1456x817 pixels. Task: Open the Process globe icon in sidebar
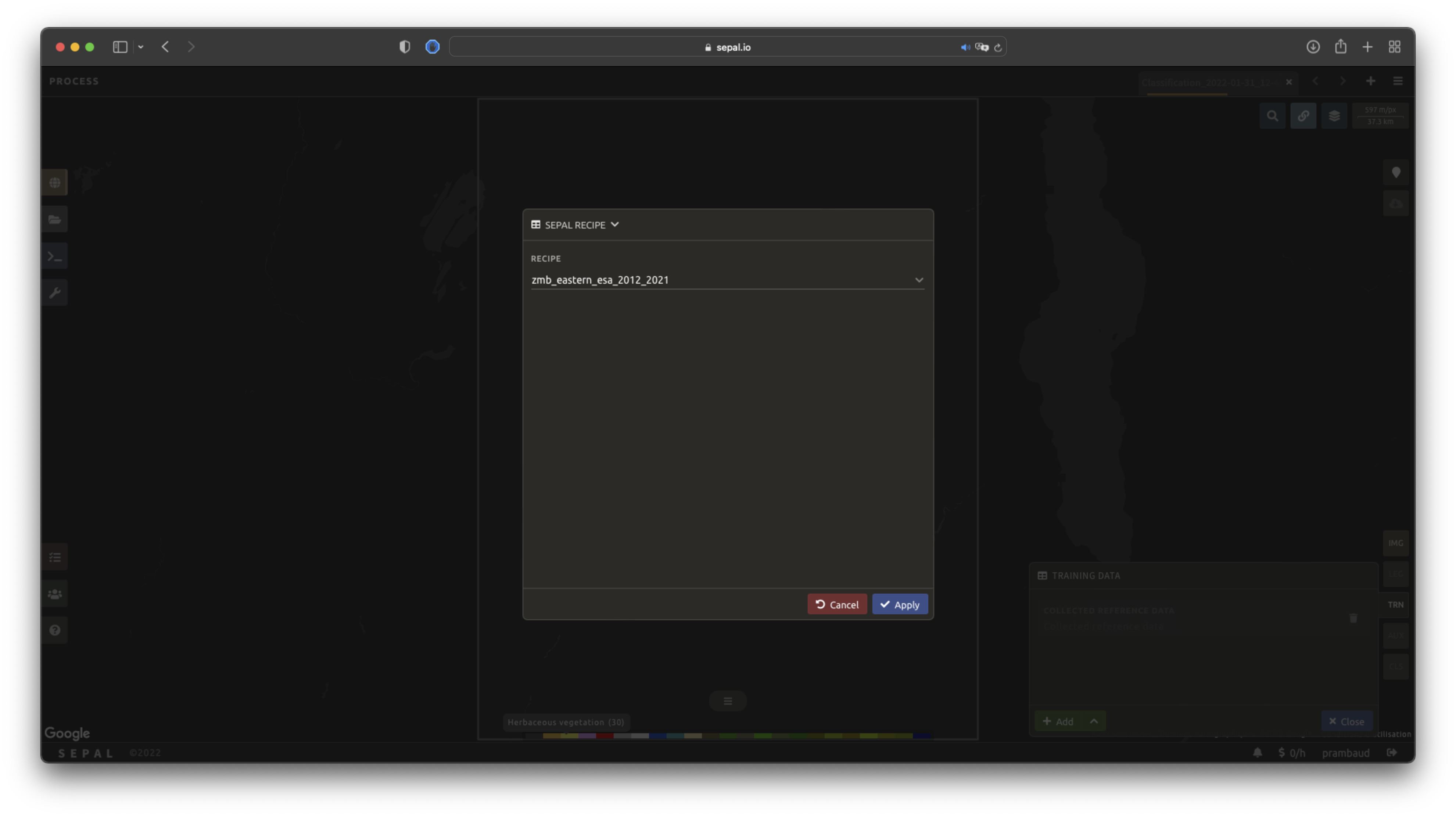[x=55, y=183]
